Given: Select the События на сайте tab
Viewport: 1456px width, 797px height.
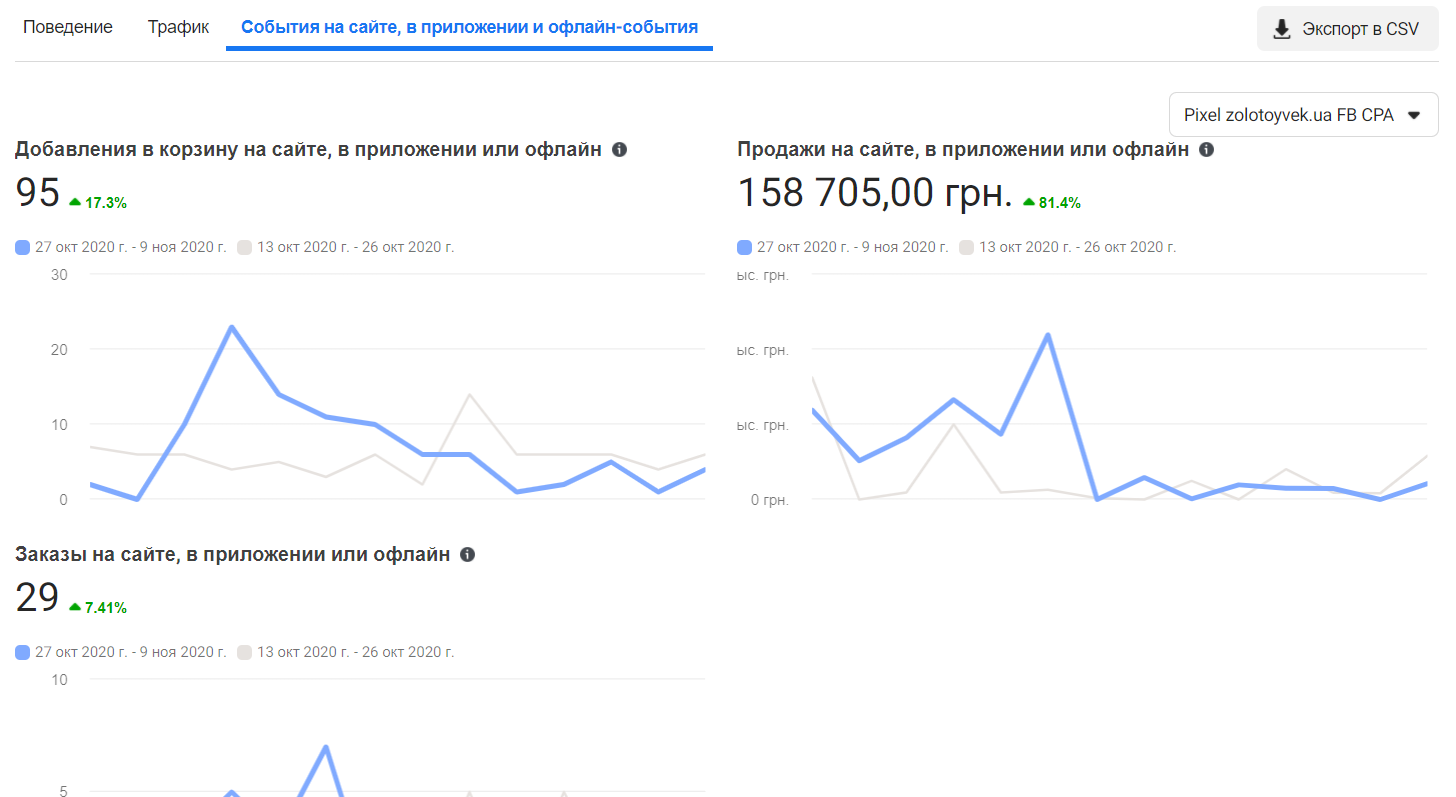Looking at the screenshot, I should click(x=469, y=27).
